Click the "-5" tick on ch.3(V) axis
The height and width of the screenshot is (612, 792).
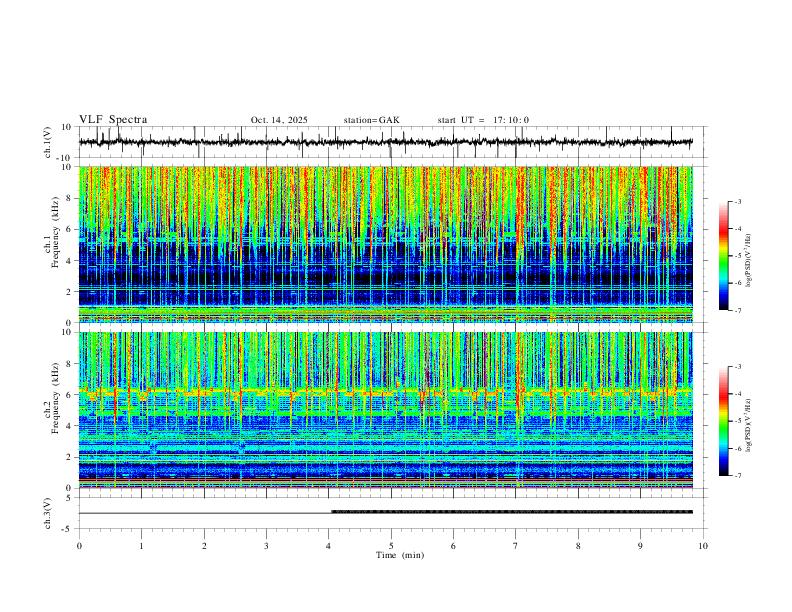coord(67,529)
